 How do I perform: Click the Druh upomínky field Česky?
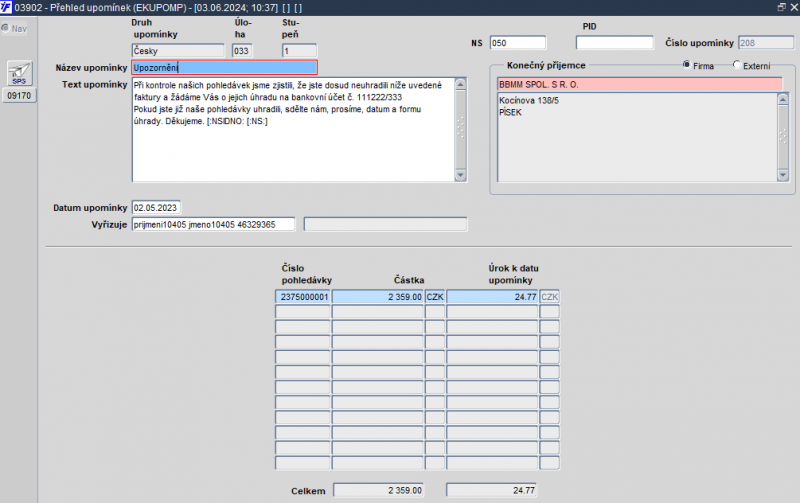click(178, 51)
